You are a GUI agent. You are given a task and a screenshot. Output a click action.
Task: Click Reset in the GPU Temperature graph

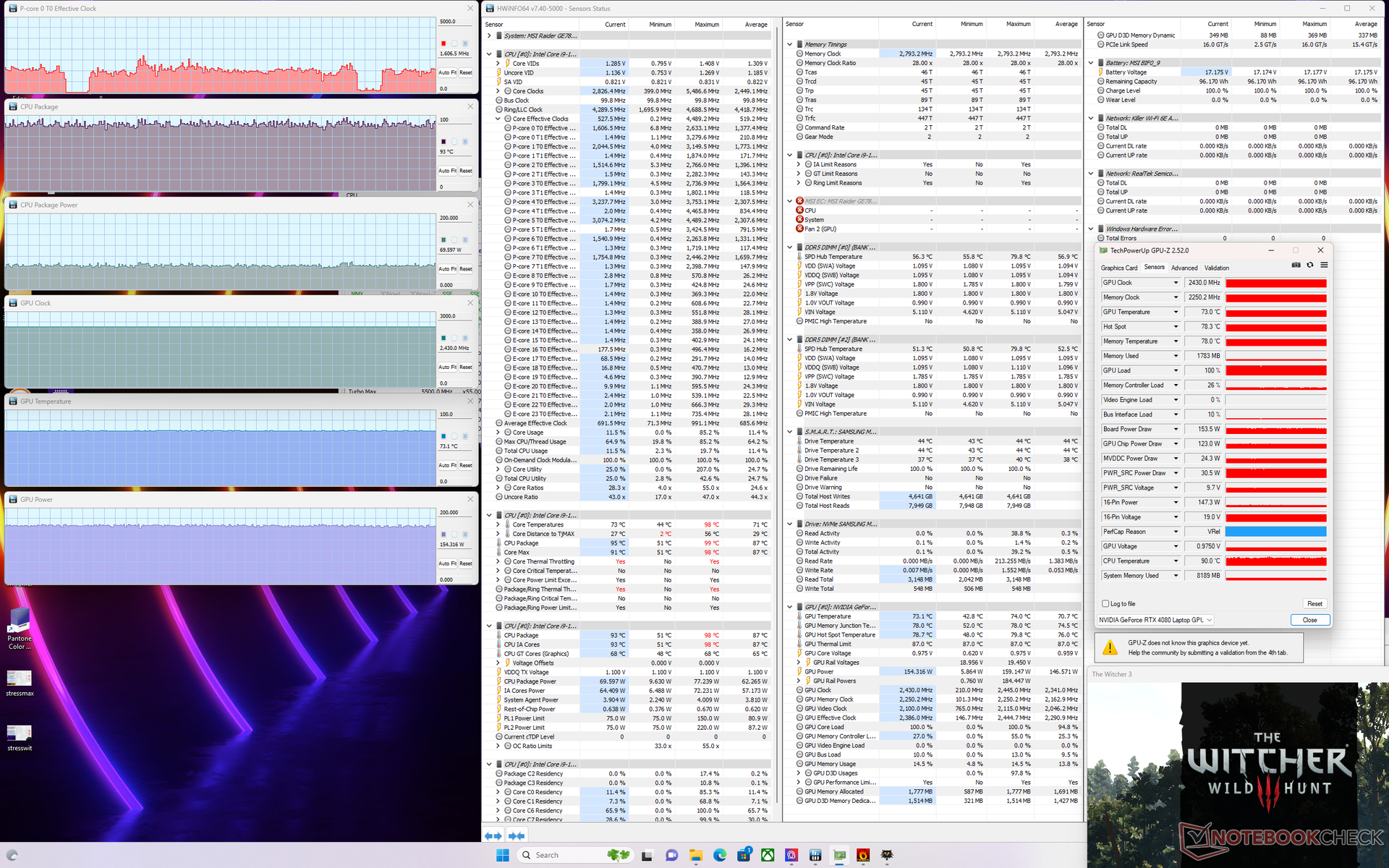point(466,465)
